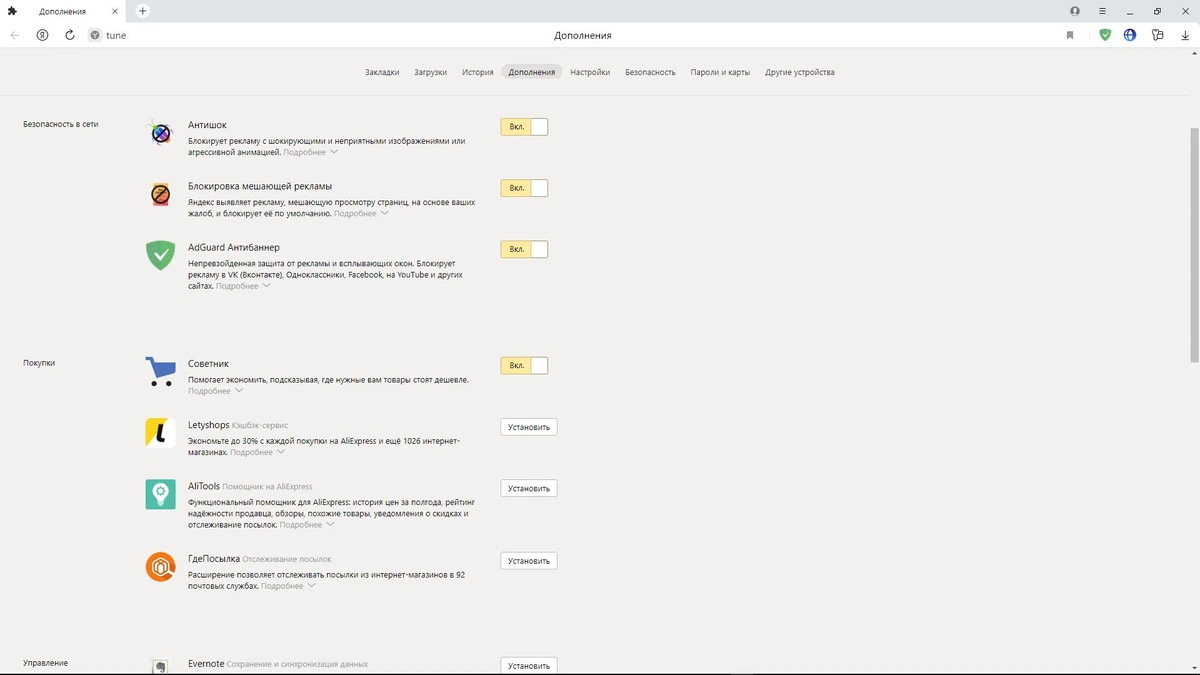Install Evernote with Установить button
Viewport: 1200px width, 675px height.
point(529,665)
